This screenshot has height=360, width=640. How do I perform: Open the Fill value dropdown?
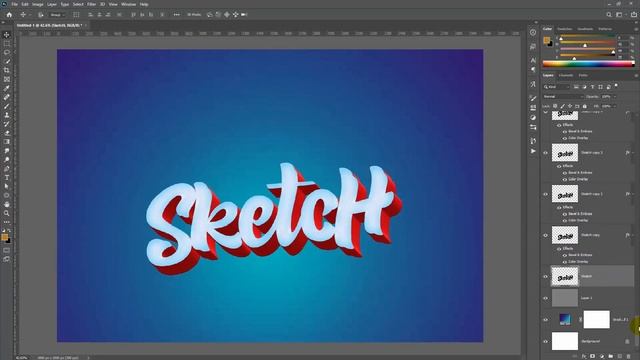coord(615,106)
